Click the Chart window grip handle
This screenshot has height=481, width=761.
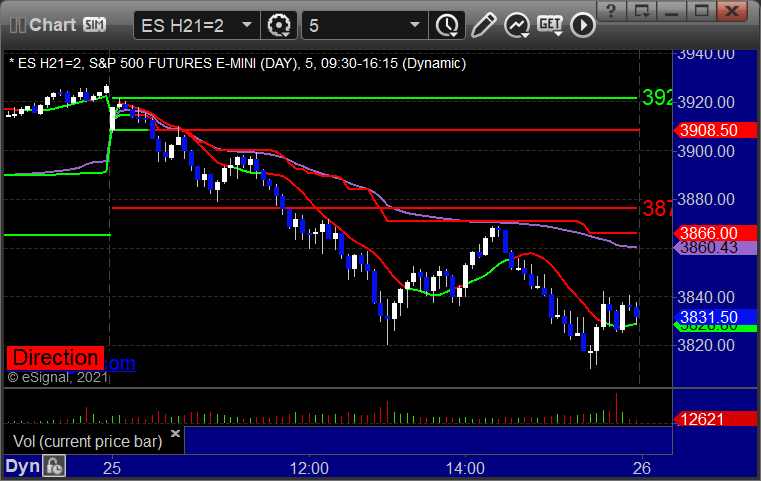pos(17,25)
